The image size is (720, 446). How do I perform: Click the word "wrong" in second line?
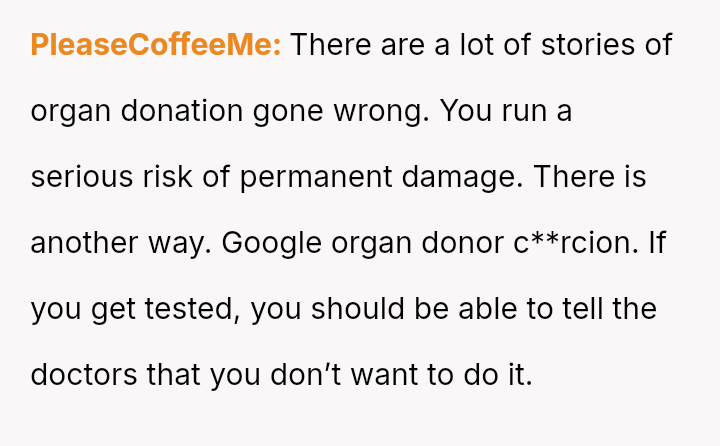click(x=381, y=113)
